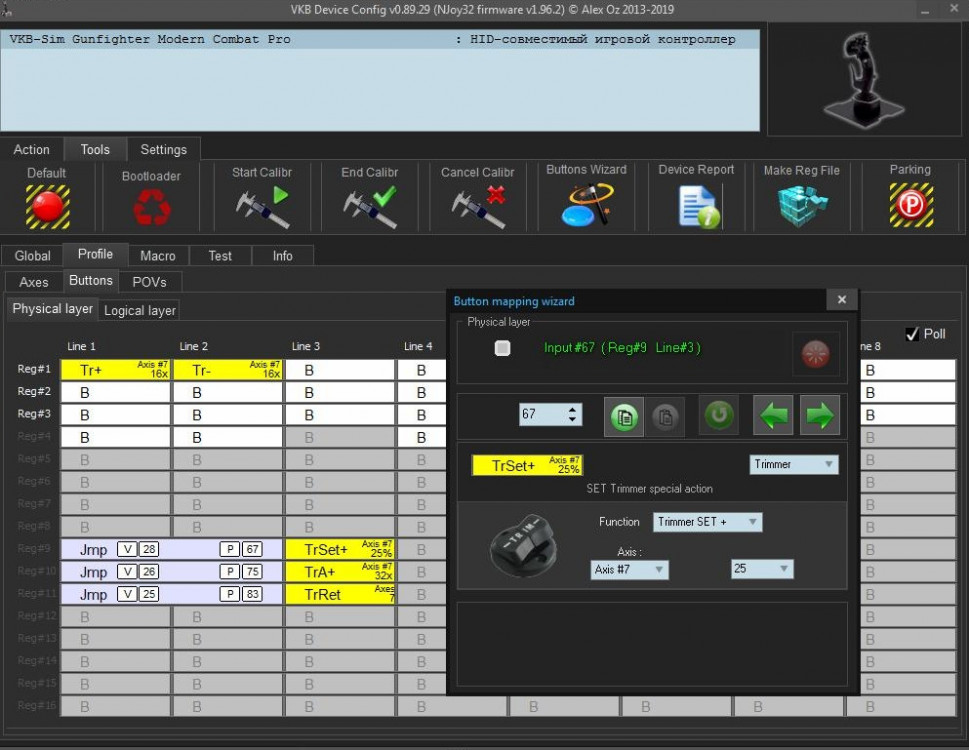969x750 pixels.
Task: Toggle the Physical layer input checkbox
Action: click(x=502, y=348)
